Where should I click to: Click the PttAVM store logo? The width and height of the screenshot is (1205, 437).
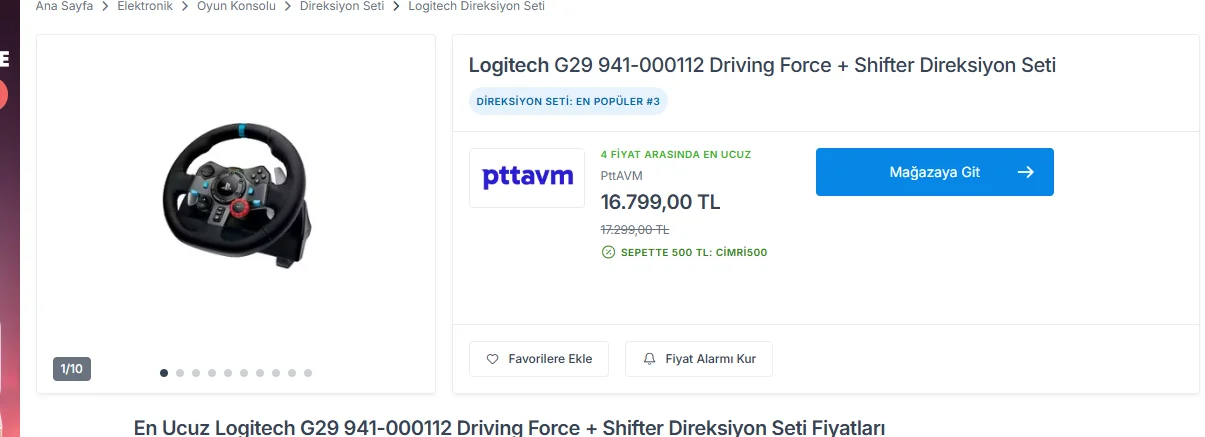click(x=527, y=178)
